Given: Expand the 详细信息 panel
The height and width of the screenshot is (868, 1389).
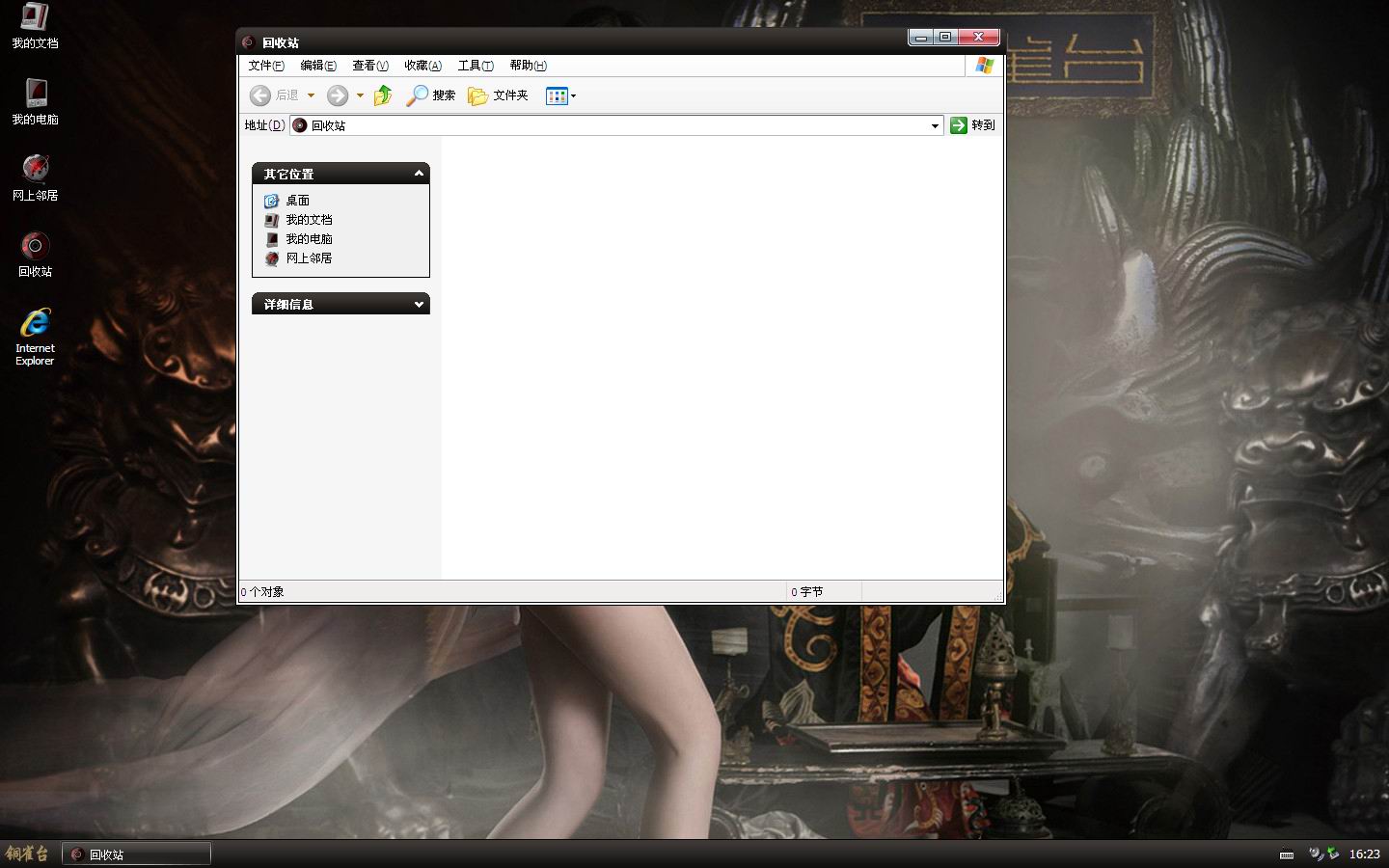Looking at the screenshot, I should coord(419,304).
